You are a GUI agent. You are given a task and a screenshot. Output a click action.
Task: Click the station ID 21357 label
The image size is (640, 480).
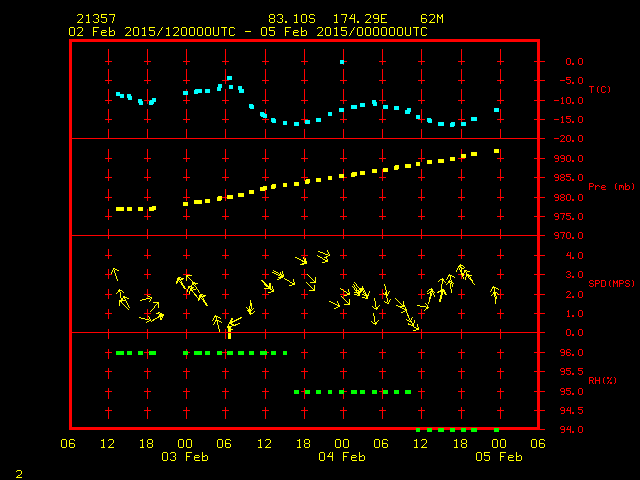tap(95, 19)
